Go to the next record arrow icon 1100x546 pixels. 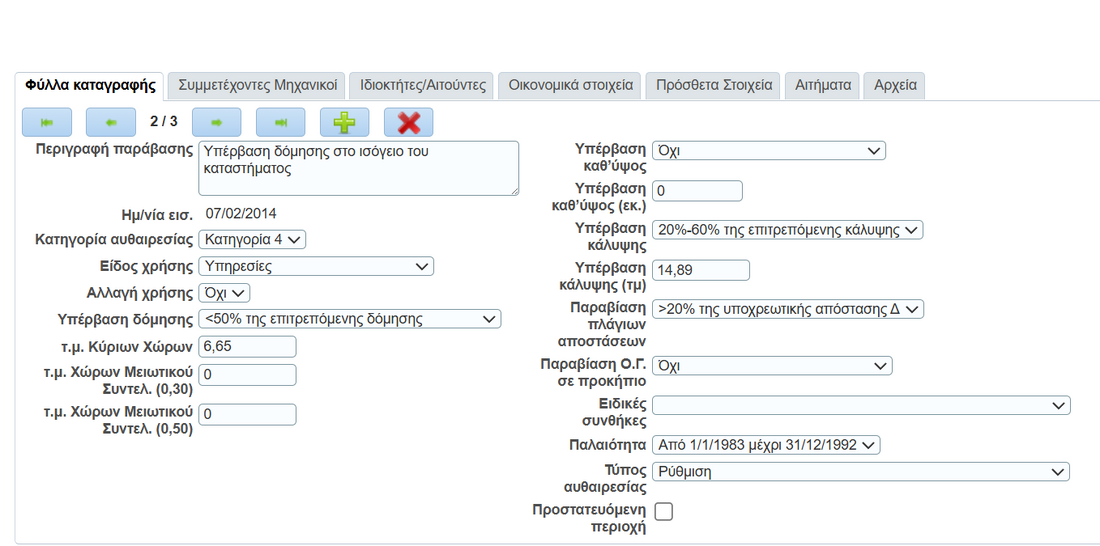click(x=217, y=122)
